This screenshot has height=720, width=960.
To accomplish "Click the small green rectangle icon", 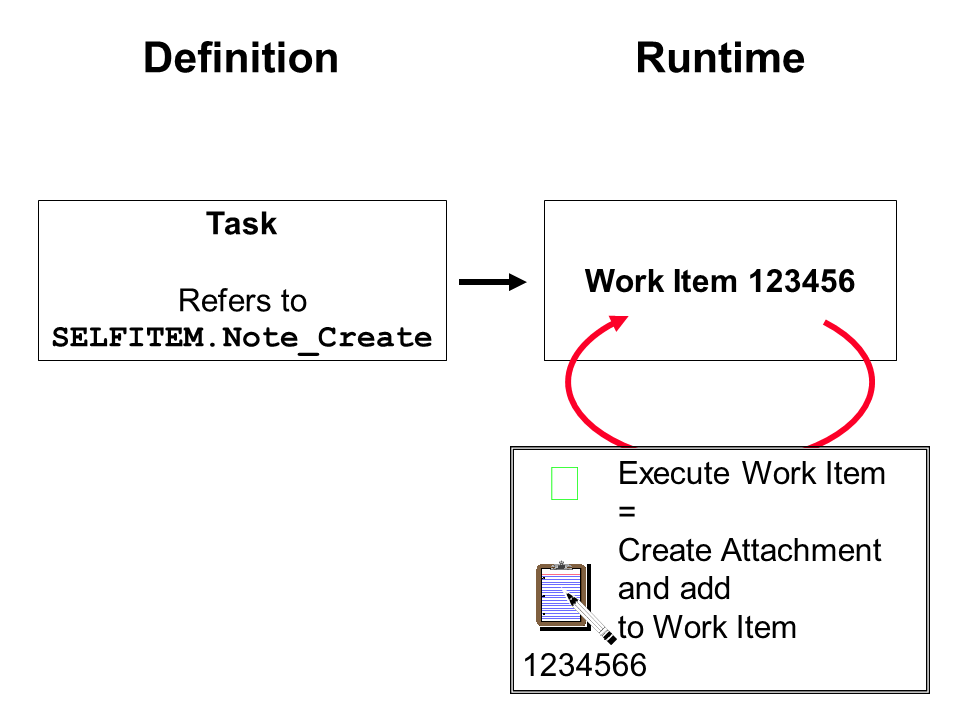I will [565, 483].
